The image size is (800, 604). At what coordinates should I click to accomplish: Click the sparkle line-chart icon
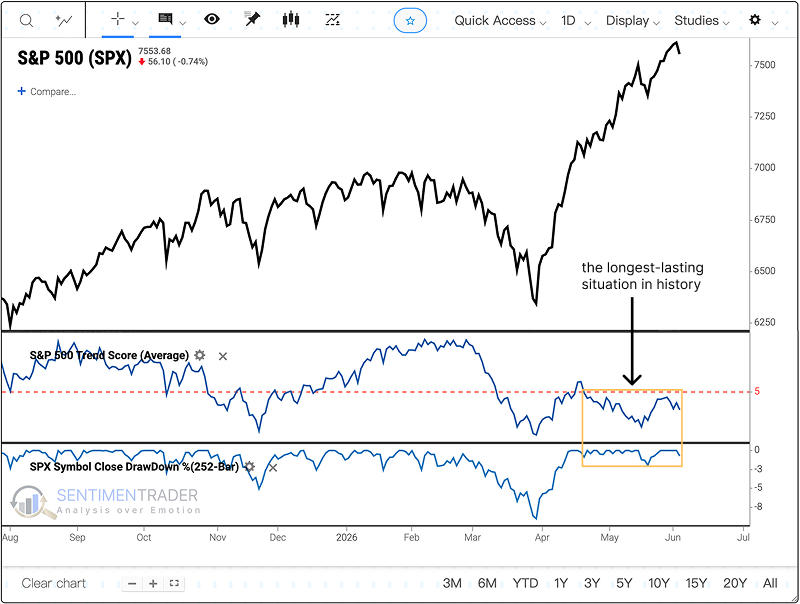coord(64,20)
